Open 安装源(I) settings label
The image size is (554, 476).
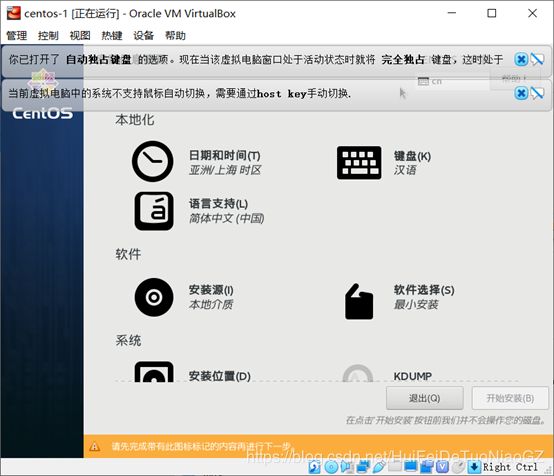tap(211, 290)
